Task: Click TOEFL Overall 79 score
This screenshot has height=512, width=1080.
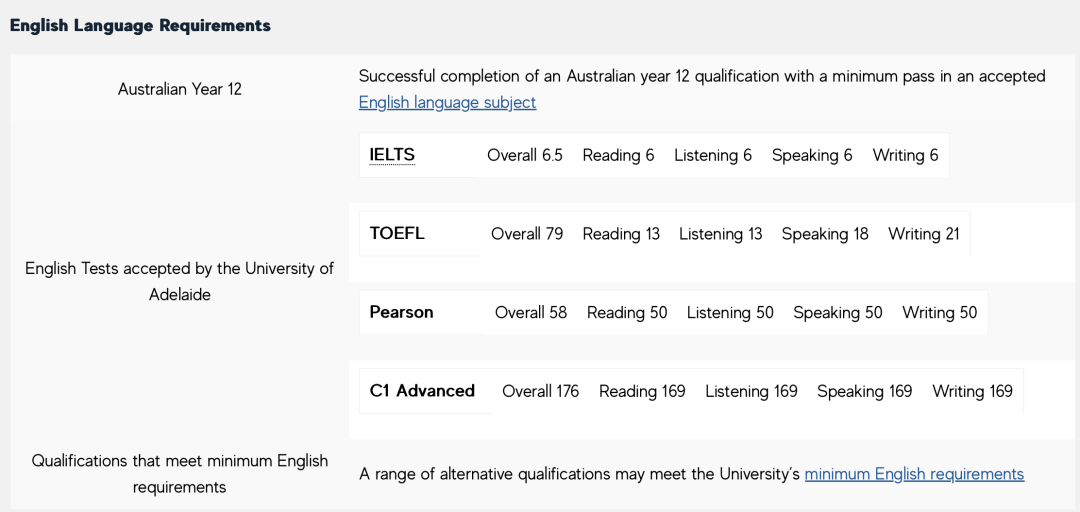Action: (527, 234)
